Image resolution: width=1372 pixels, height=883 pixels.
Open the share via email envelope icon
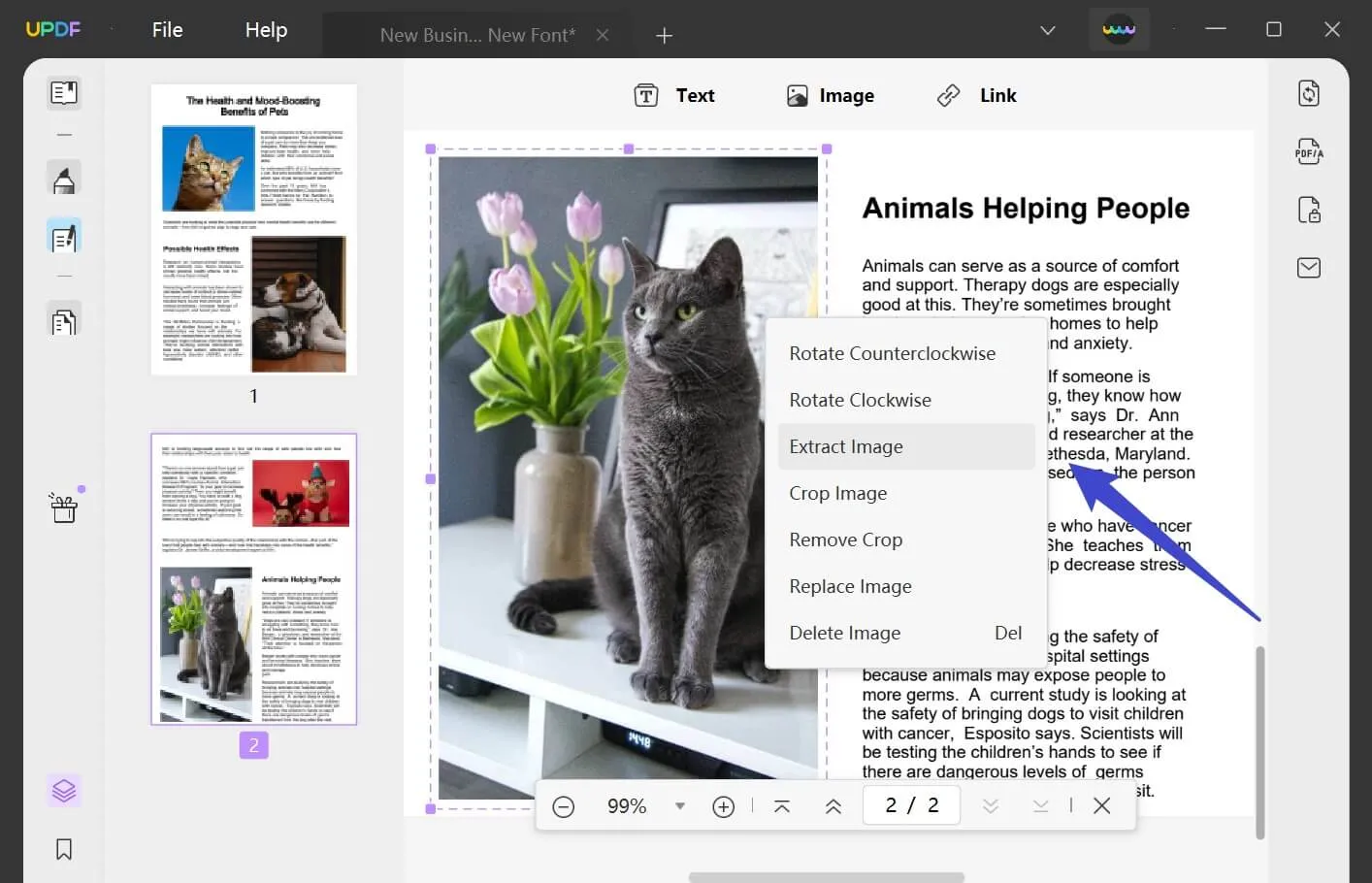pyautogui.click(x=1309, y=268)
